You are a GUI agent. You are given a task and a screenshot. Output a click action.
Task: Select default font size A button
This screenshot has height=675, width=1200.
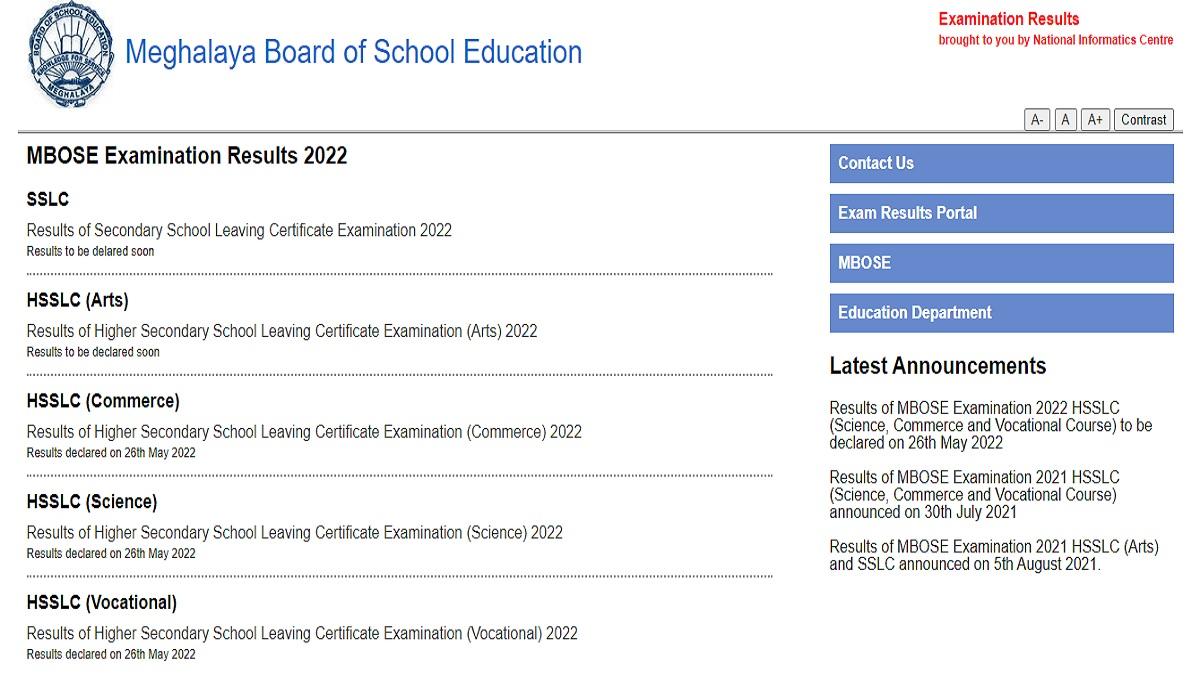coord(1064,119)
